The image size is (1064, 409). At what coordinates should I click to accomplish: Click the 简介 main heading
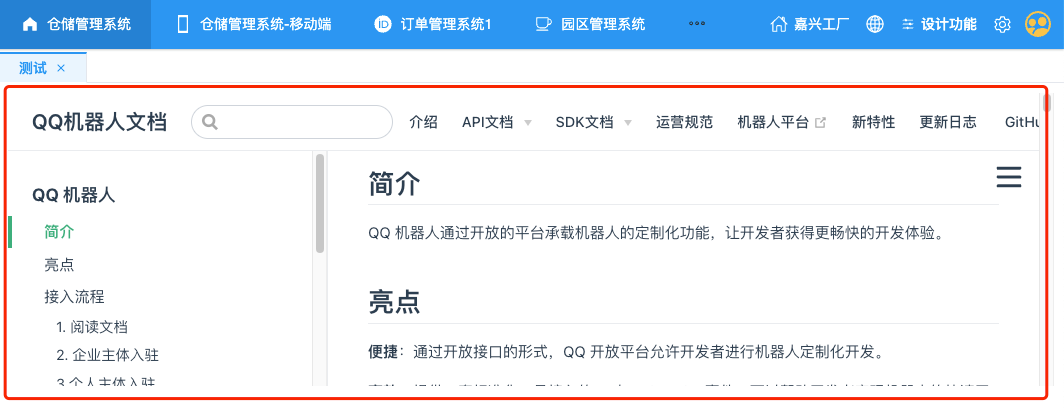tap(394, 184)
